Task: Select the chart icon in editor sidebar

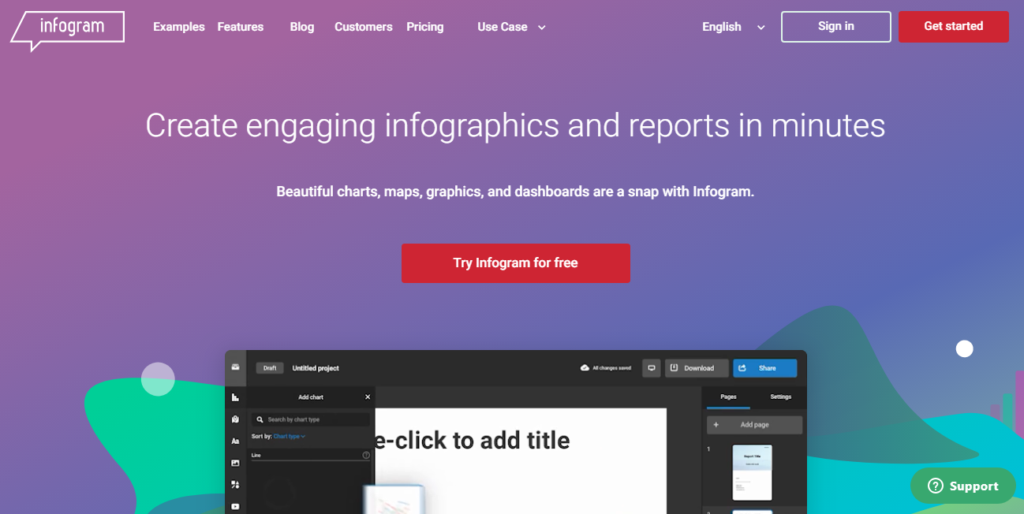Action: coord(235,397)
